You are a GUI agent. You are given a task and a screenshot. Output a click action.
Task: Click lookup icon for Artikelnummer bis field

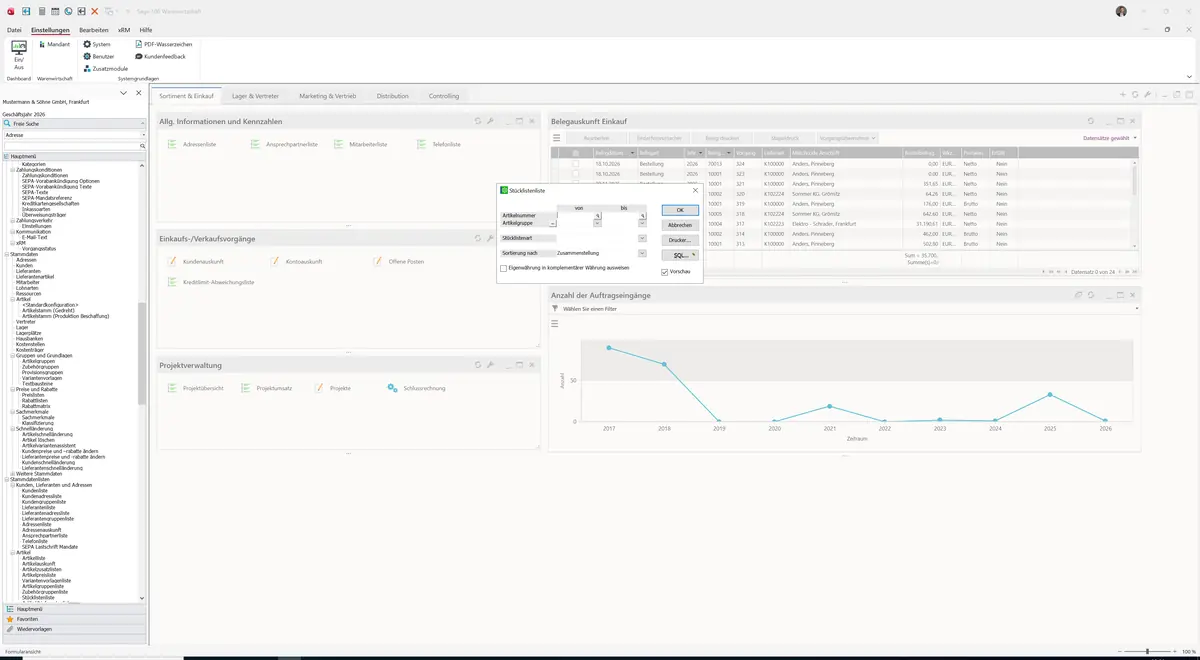click(x=643, y=215)
